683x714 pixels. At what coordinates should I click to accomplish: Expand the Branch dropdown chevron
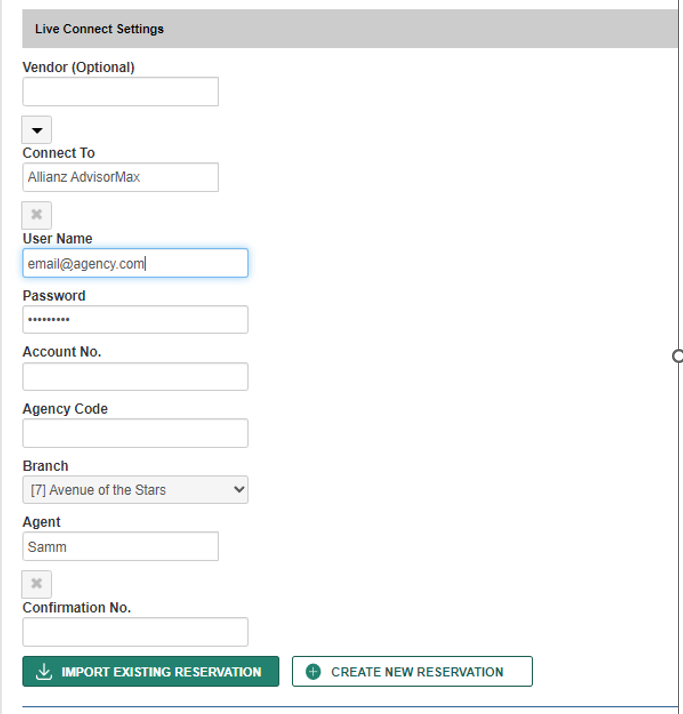coord(239,490)
